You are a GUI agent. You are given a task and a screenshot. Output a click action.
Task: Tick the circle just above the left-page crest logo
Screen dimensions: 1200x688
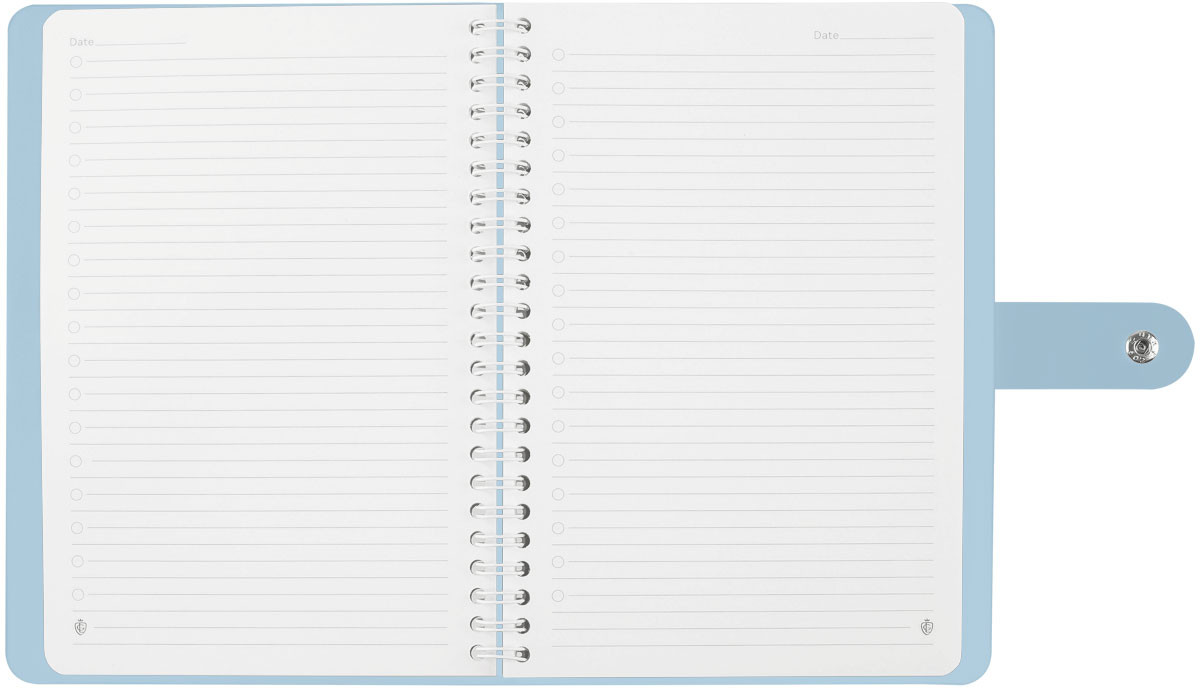(77, 594)
